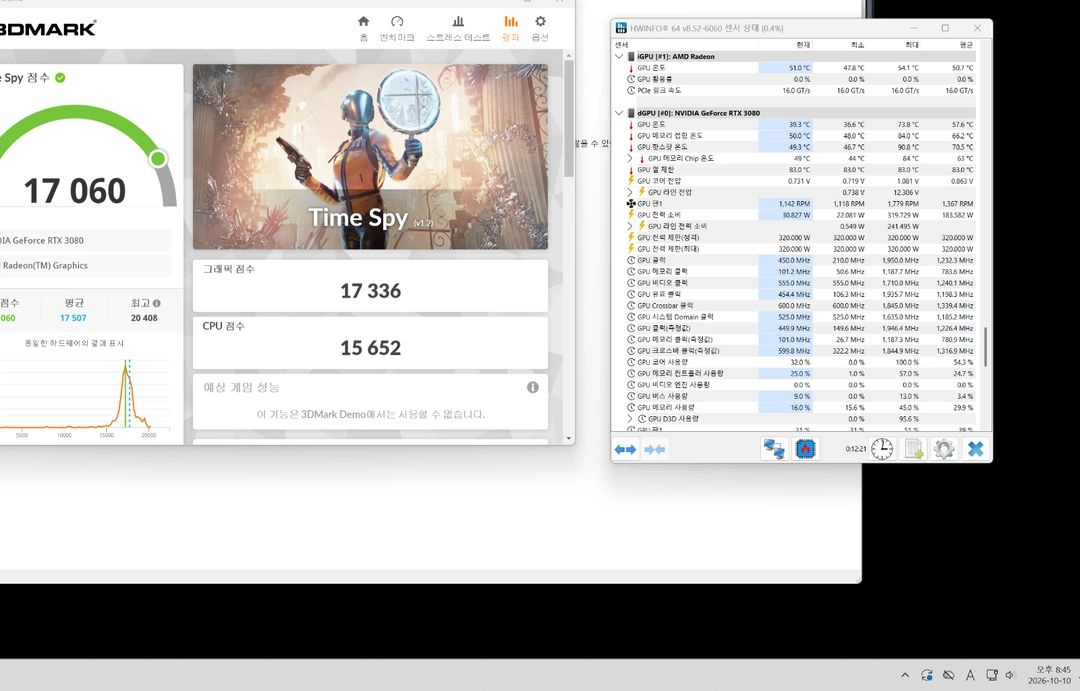Click the IME letter A input indicator

tap(970, 675)
